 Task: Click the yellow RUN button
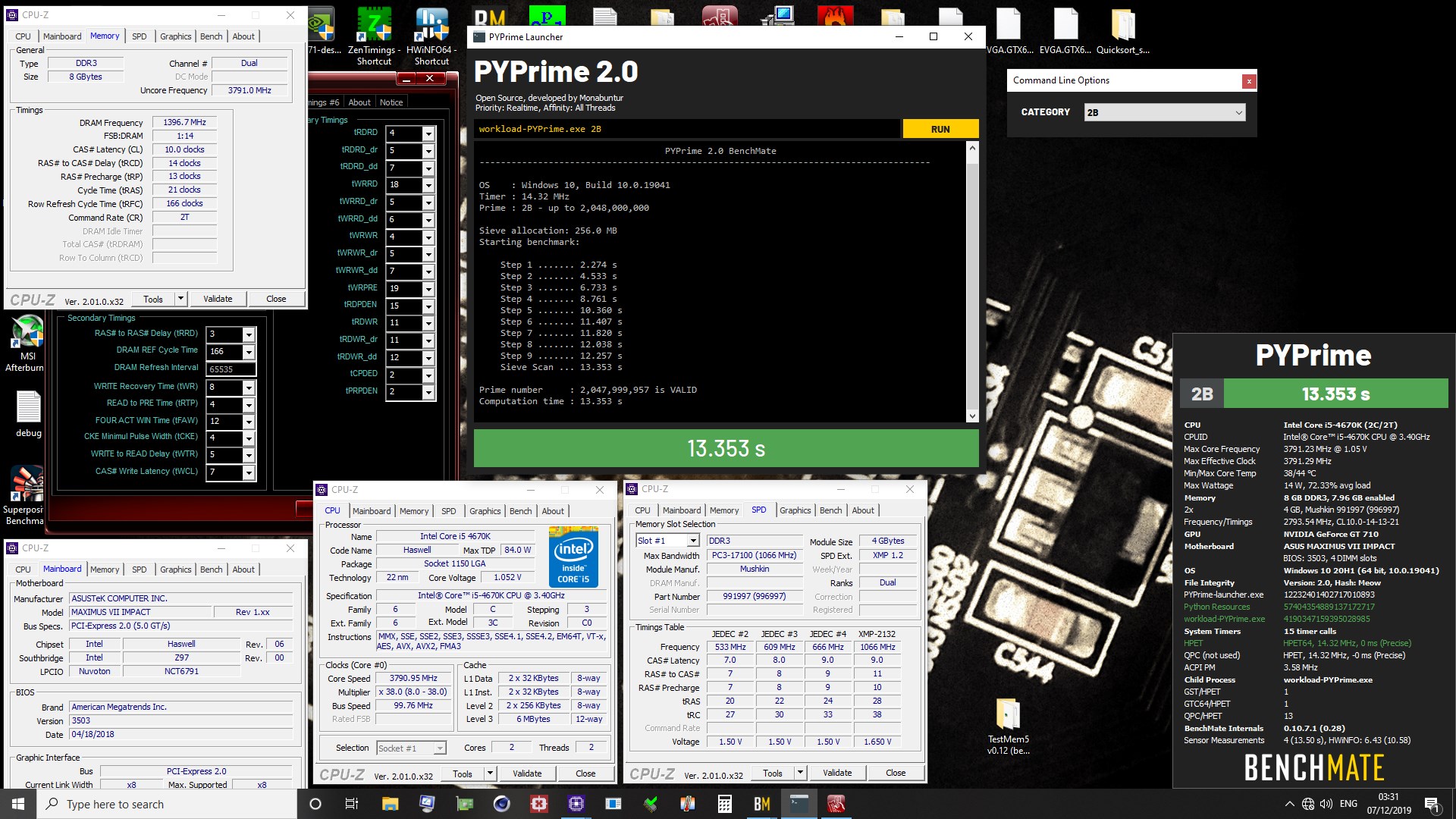point(940,129)
